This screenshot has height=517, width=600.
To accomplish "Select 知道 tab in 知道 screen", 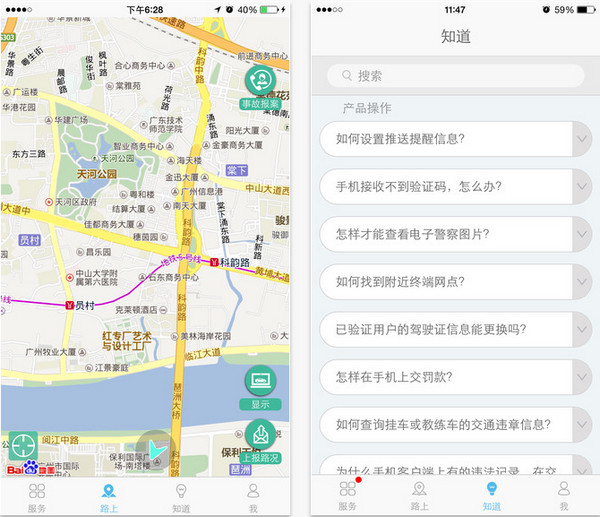I will pos(492,496).
